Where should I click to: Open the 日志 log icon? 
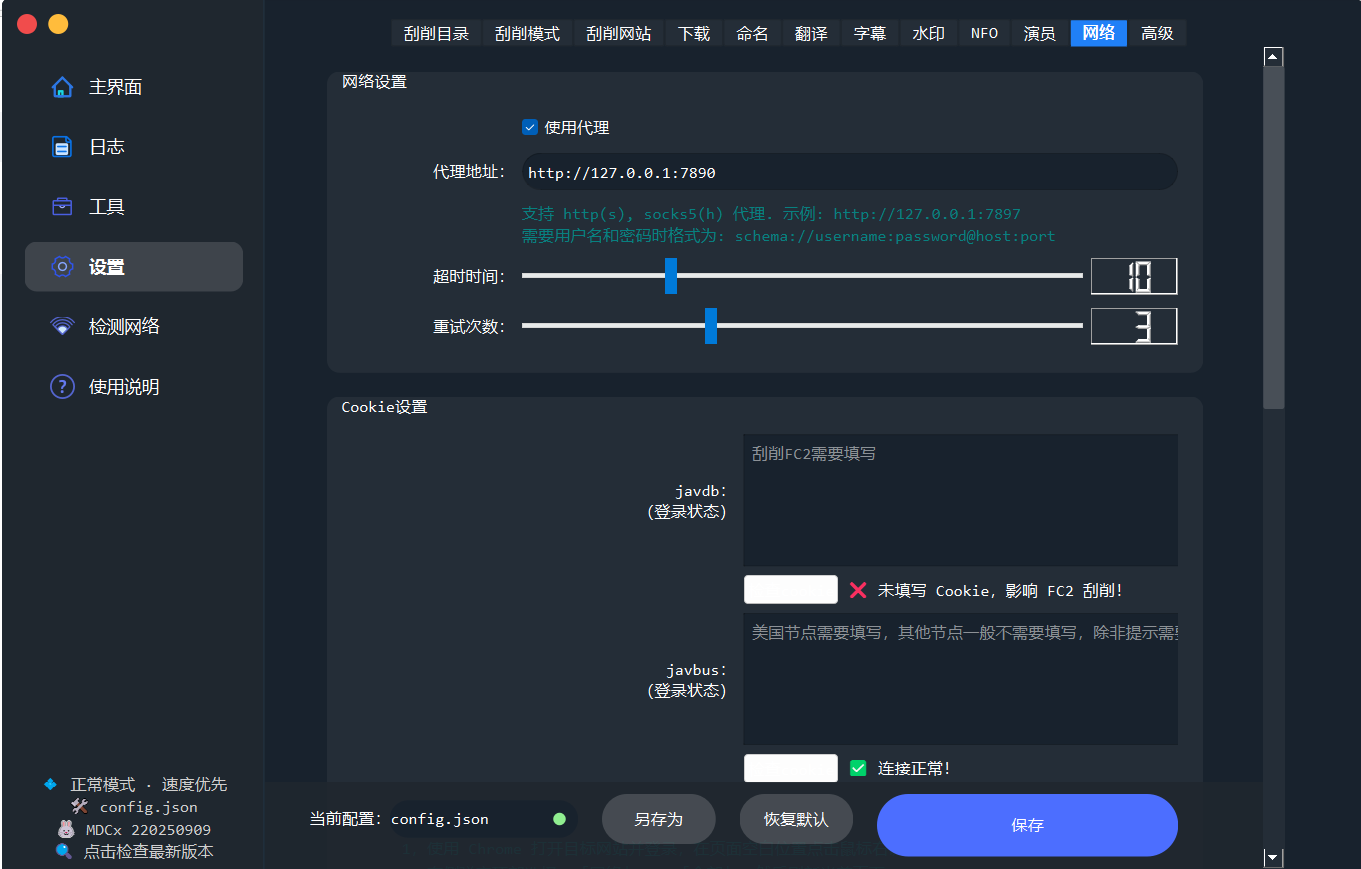(x=62, y=147)
